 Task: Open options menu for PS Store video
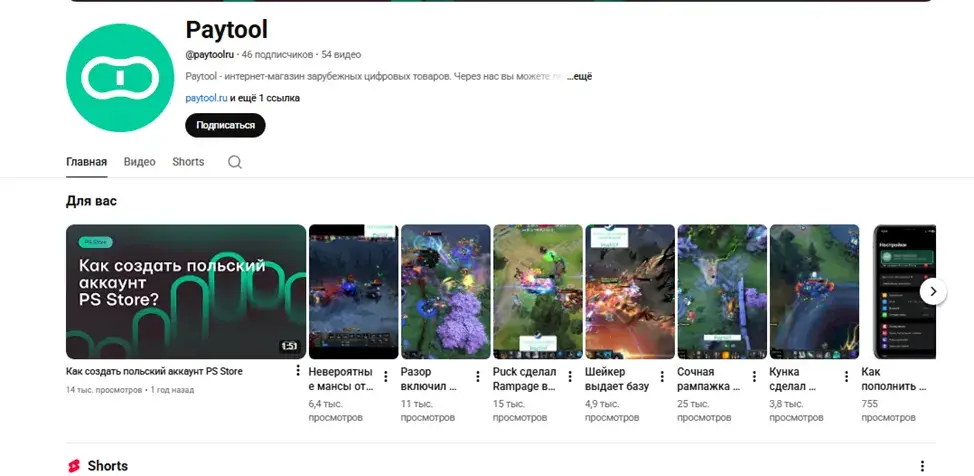[298, 370]
